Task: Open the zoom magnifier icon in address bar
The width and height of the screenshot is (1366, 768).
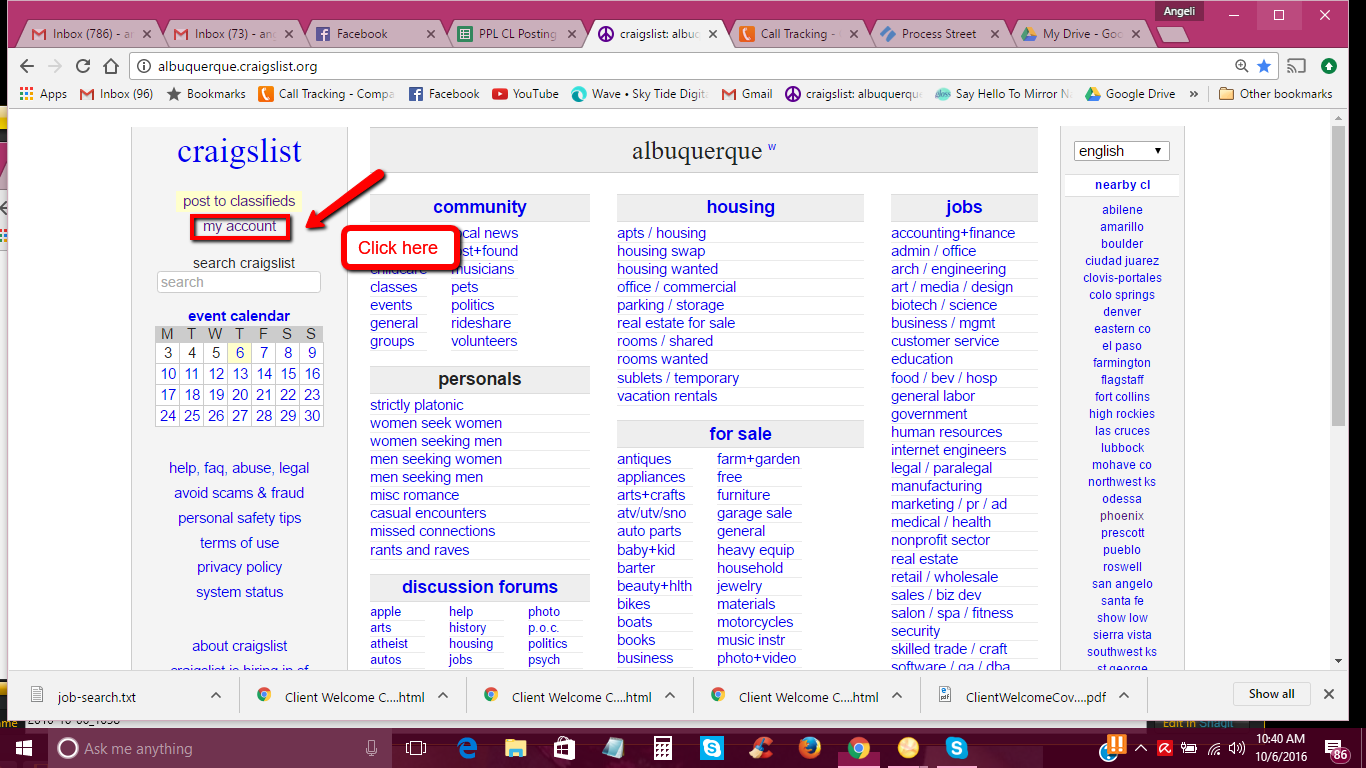Action: coord(1241,66)
